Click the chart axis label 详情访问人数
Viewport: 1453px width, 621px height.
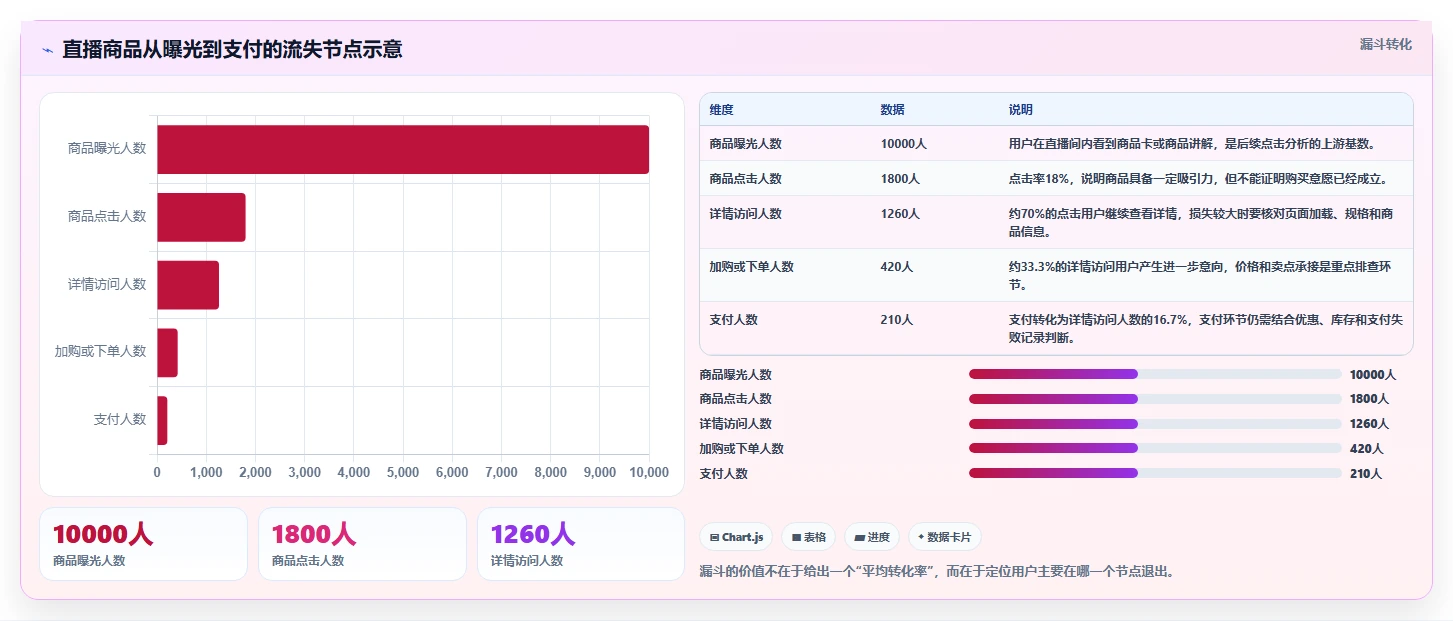click(107, 284)
